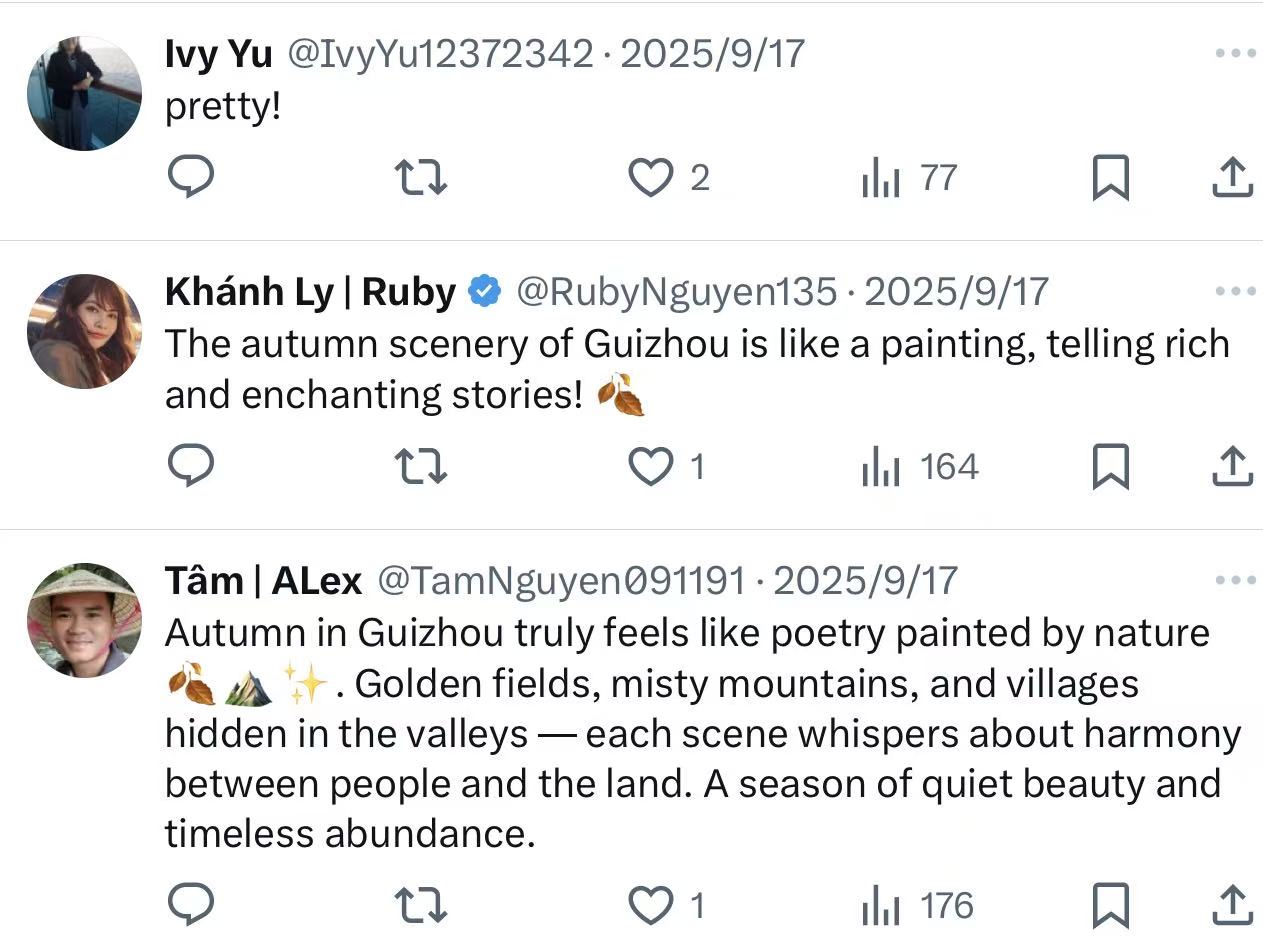Open @TamNguyen091191 profile handle link

(x=560, y=580)
